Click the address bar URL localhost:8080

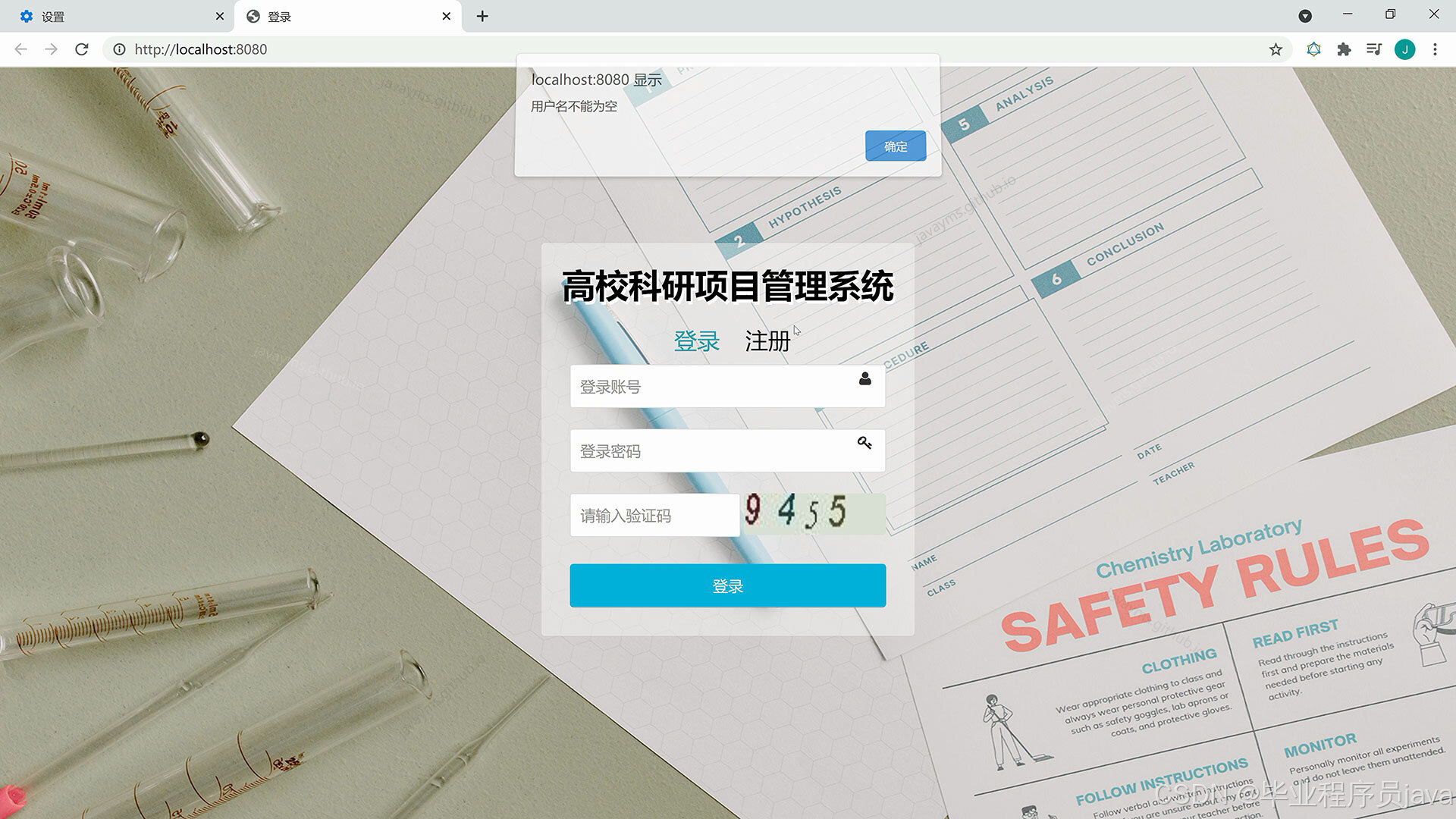(x=201, y=49)
